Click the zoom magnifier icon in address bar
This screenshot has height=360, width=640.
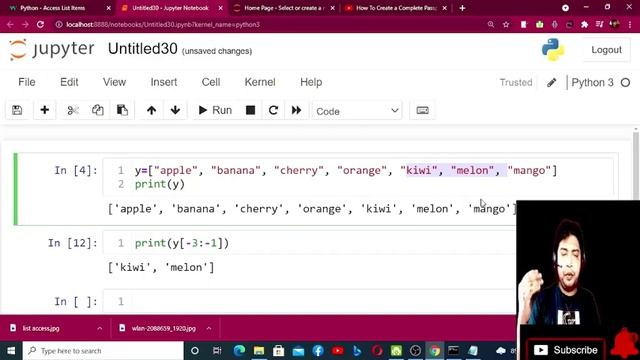coord(491,24)
